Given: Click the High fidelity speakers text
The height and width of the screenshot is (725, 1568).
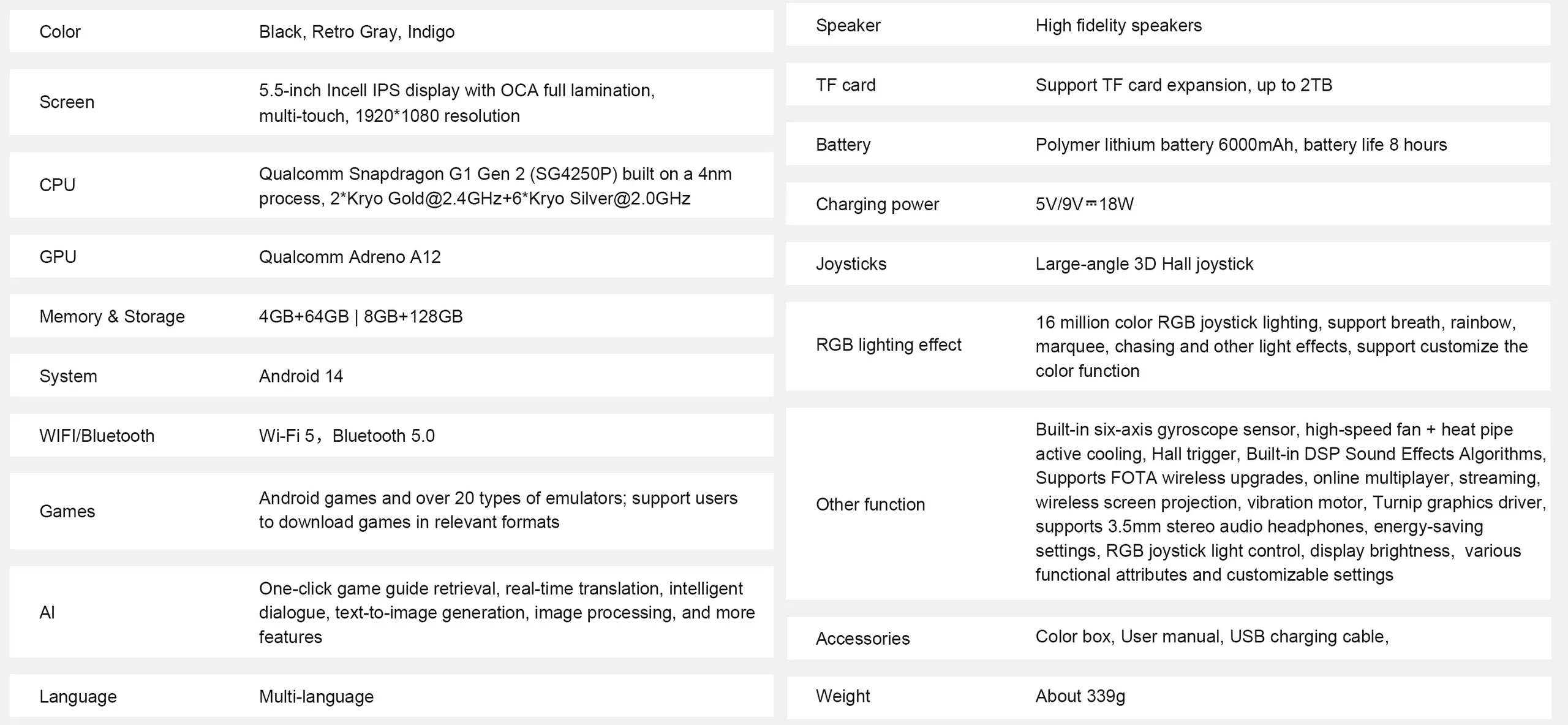Looking at the screenshot, I should (x=1118, y=26).
